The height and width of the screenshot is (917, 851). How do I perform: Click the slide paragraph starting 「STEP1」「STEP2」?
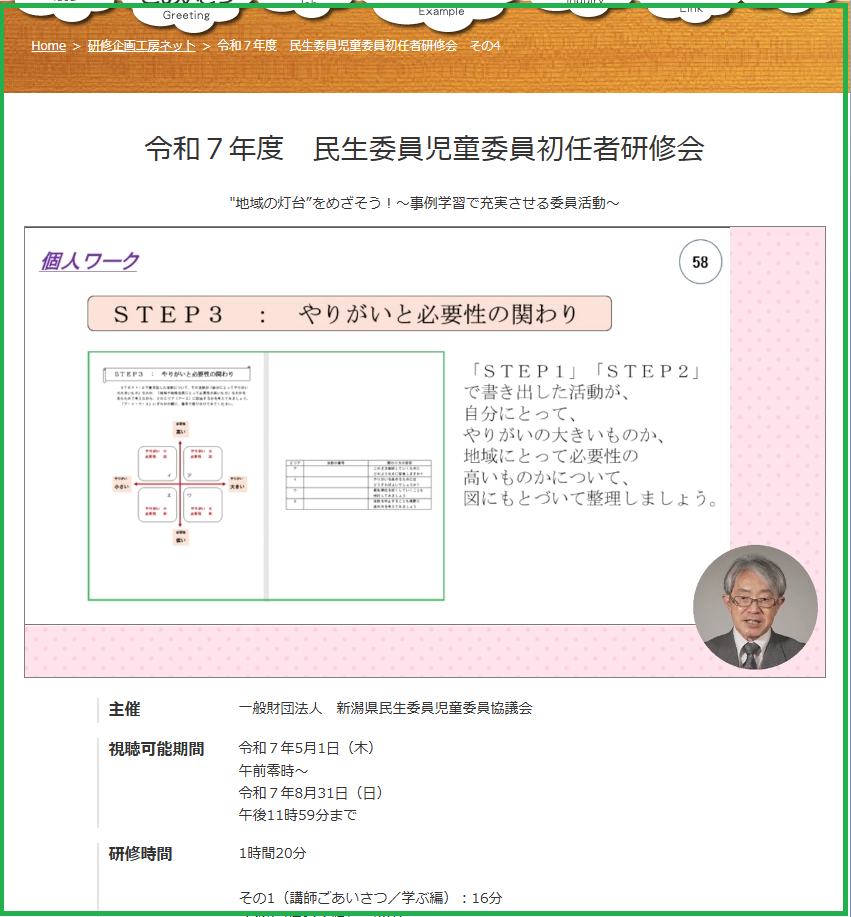[x=591, y=435]
